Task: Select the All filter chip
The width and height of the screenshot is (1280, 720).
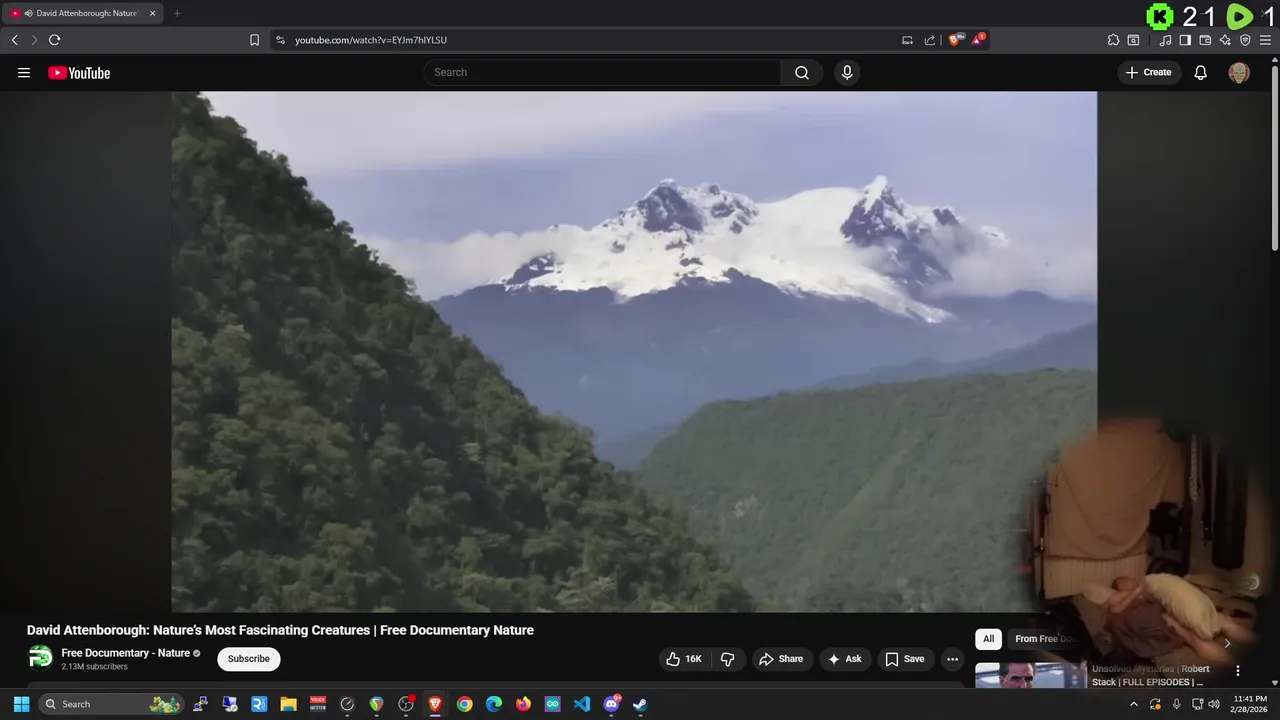Action: (988, 639)
